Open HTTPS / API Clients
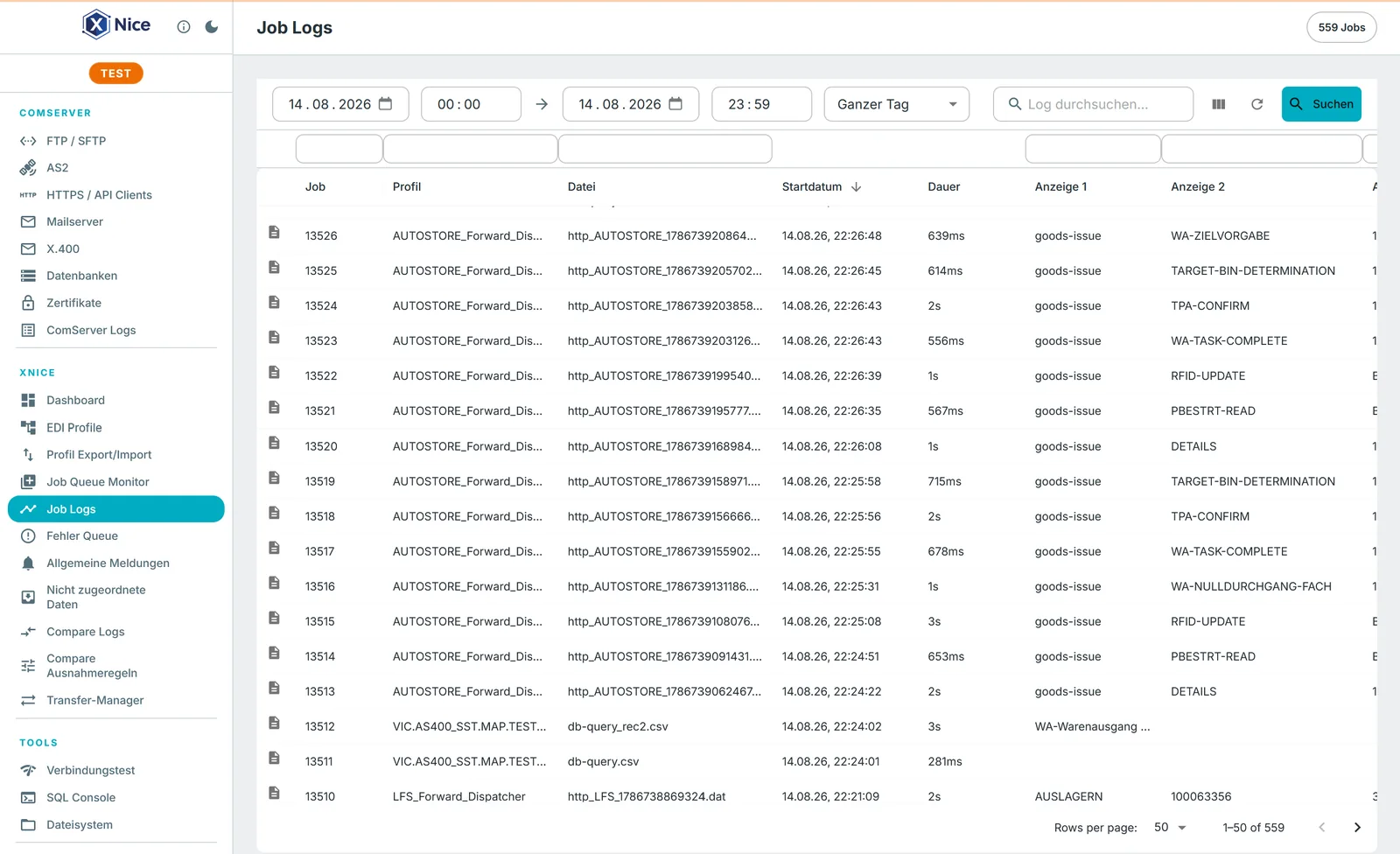The width and height of the screenshot is (1400, 854). click(115, 195)
